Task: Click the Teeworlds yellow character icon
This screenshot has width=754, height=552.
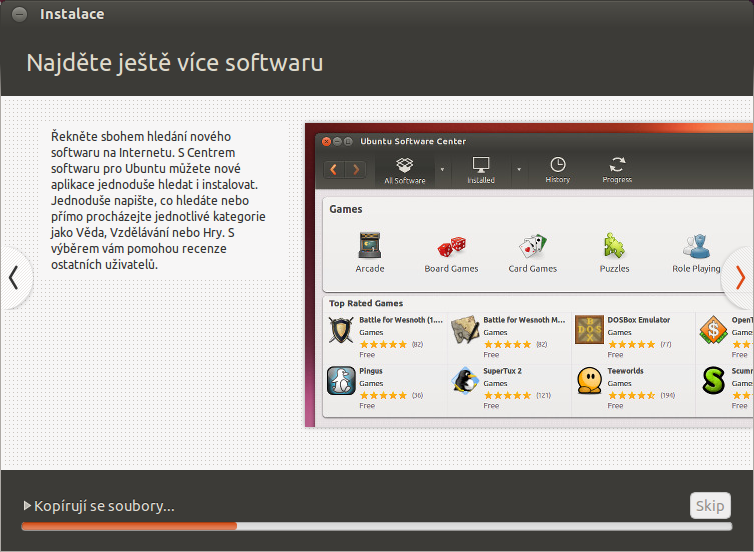Action: [x=589, y=381]
